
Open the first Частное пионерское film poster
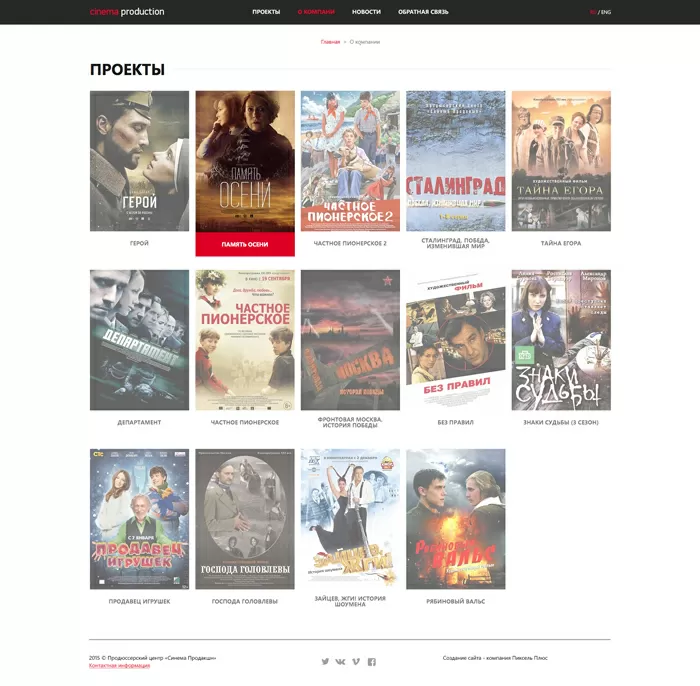click(x=245, y=340)
